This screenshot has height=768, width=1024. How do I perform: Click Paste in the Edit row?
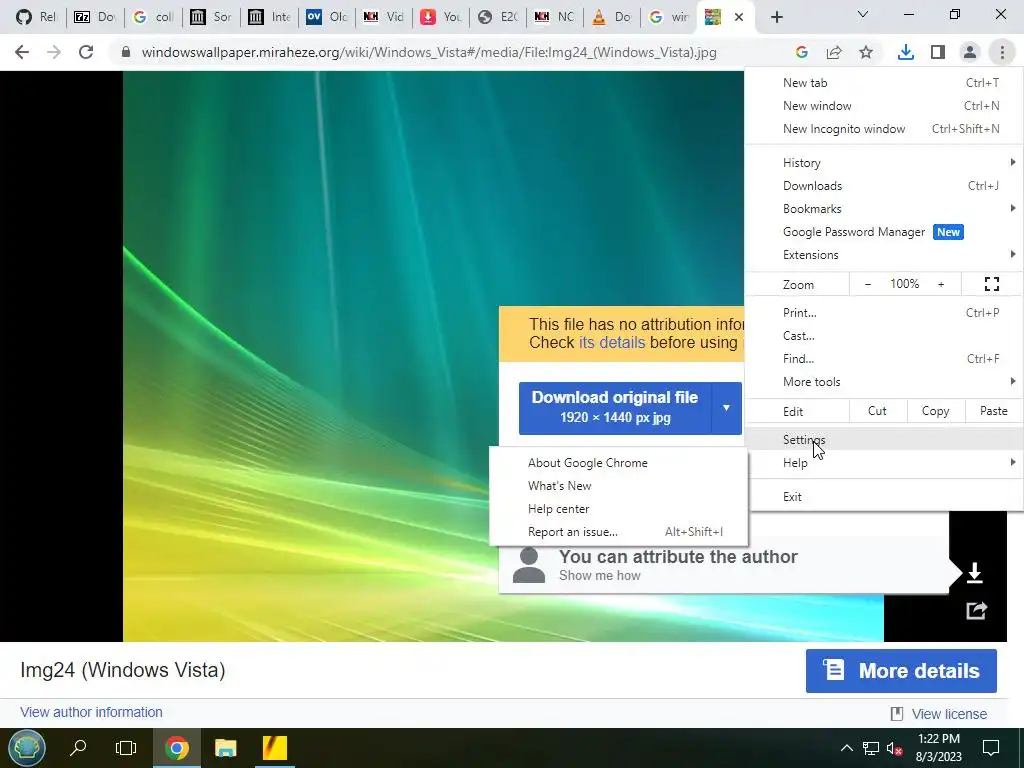pos(993,411)
